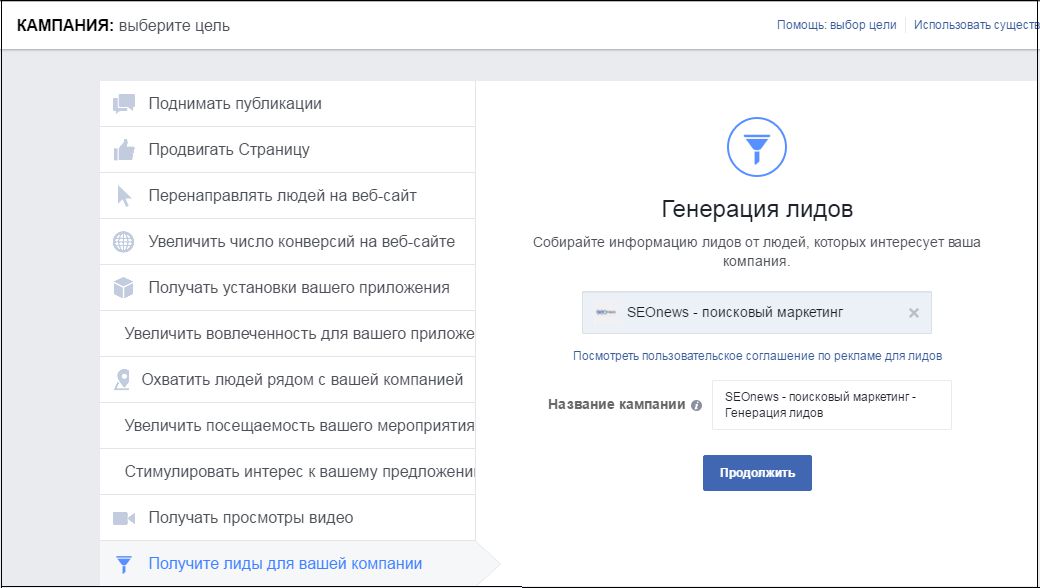Click the large circular funnel icon above Генерация лидов
1040x588 pixels.
757,147
